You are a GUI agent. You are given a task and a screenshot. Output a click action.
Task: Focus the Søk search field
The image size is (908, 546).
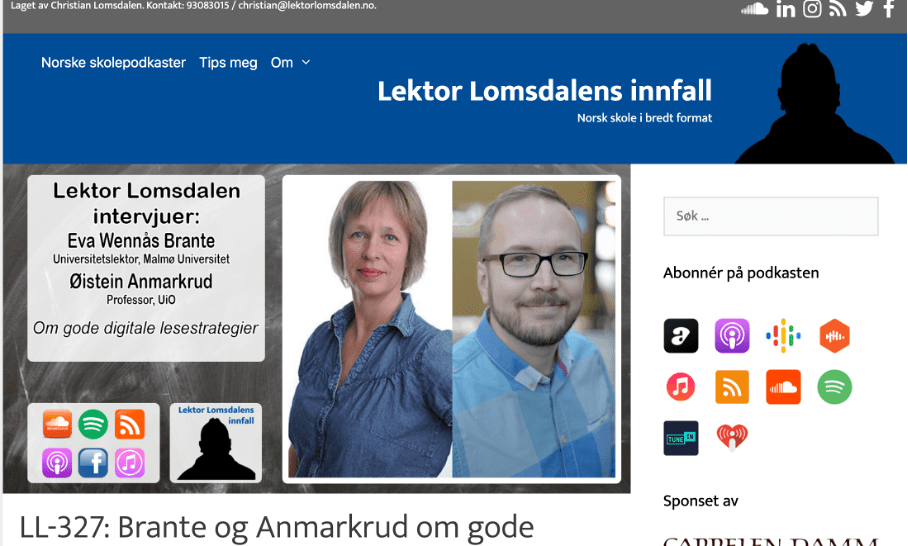771,217
